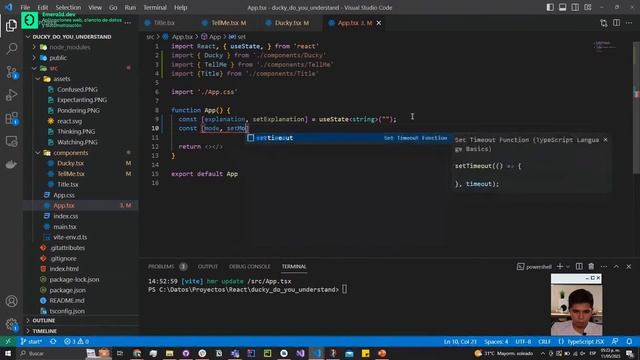The height and width of the screenshot is (360, 640).
Task: Click inside the terminal prompt line
Action: (247, 290)
